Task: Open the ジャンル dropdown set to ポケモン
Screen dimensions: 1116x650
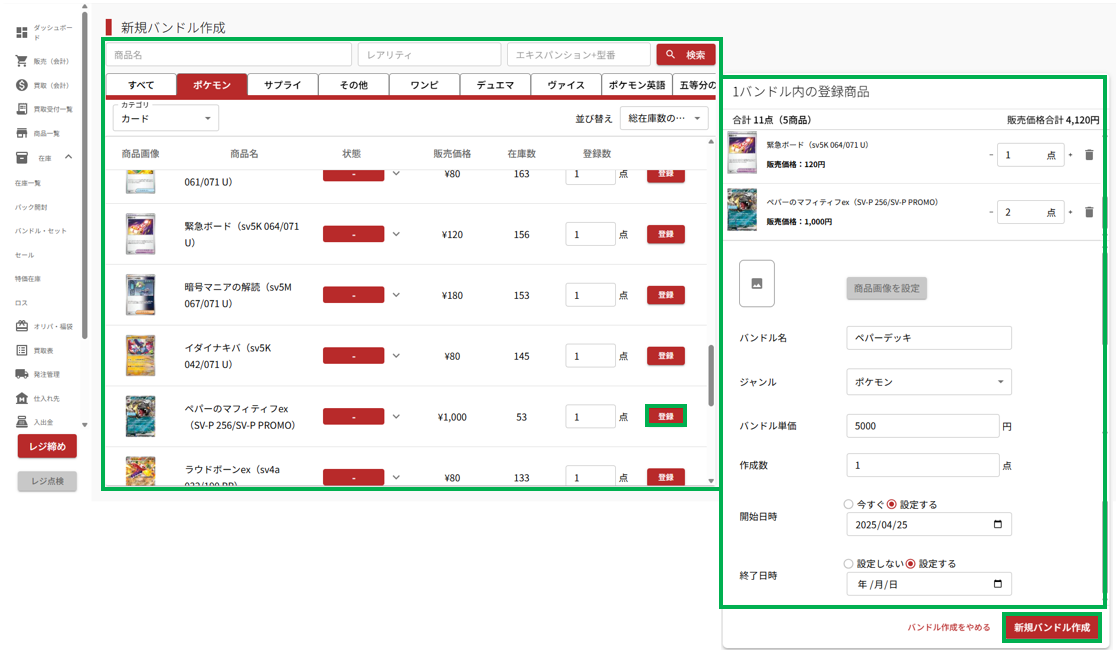Action: (929, 382)
